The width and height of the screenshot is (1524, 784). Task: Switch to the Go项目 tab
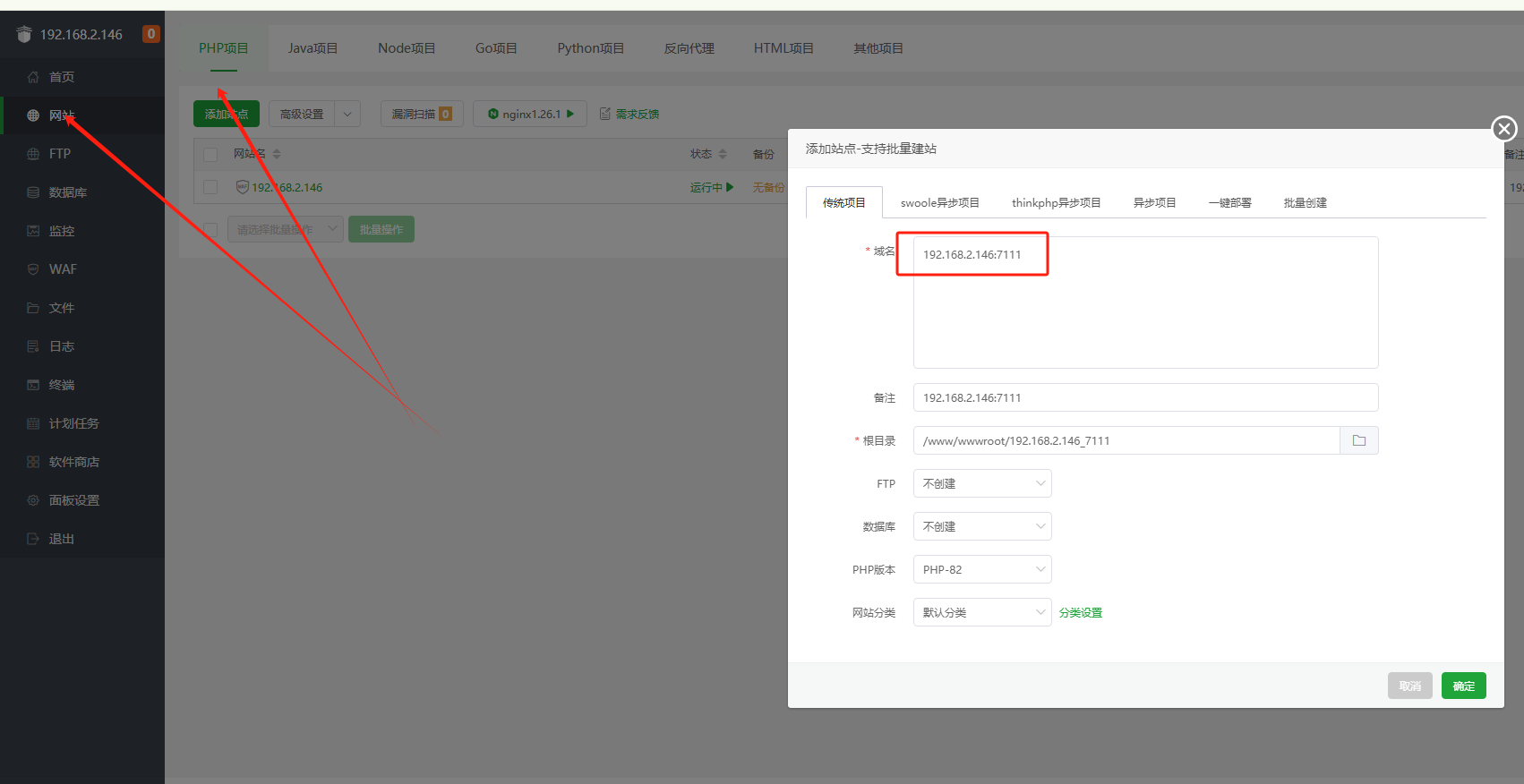[496, 48]
